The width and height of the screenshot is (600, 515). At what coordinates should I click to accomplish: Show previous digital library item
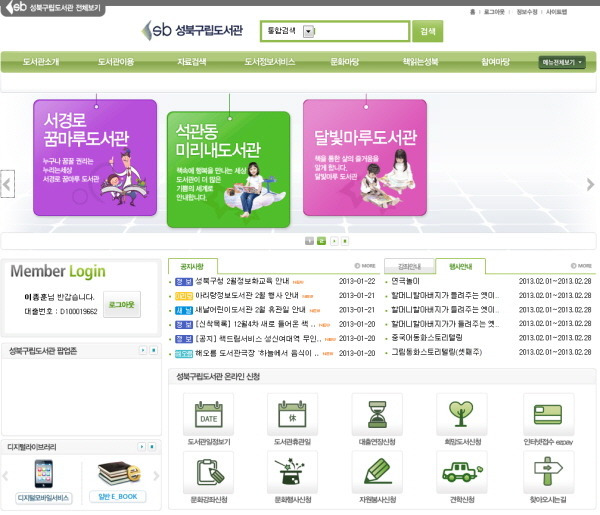[x=5, y=476]
